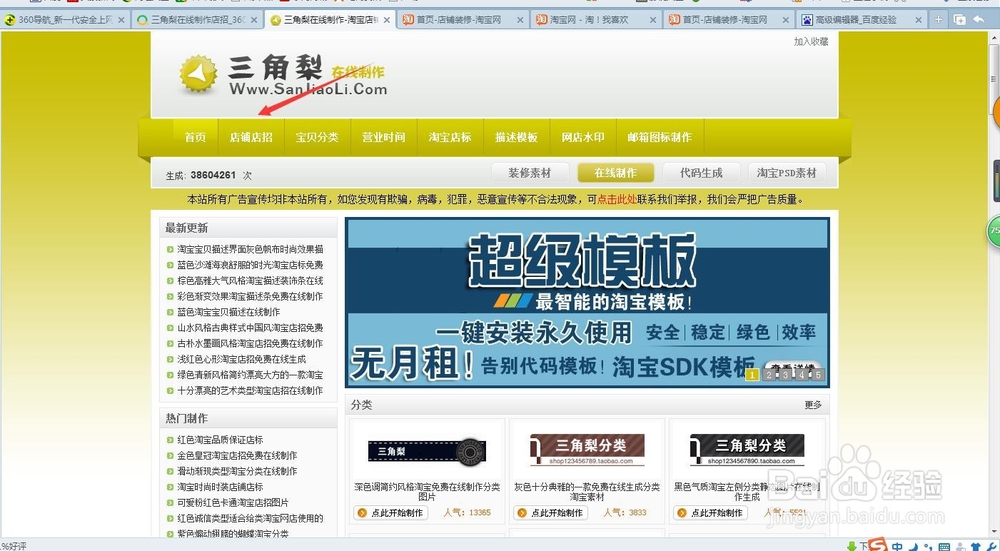Click the tab list window icon beside plus
This screenshot has height=551, width=1000.
(x=959, y=20)
